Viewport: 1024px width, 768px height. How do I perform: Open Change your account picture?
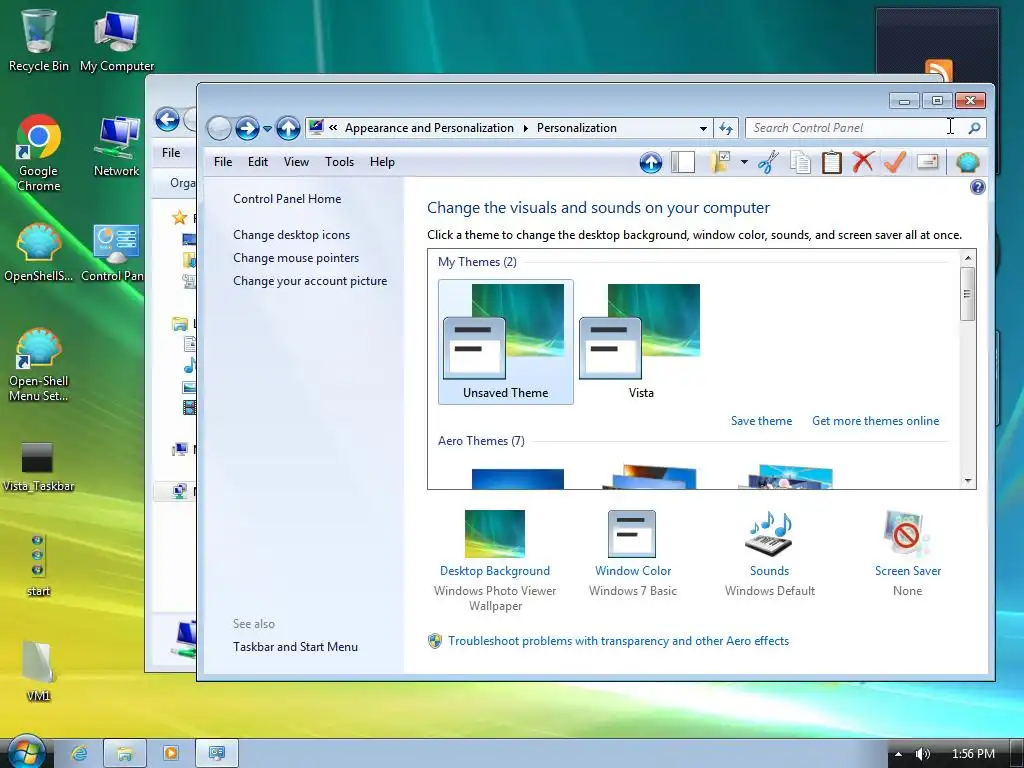(x=310, y=281)
